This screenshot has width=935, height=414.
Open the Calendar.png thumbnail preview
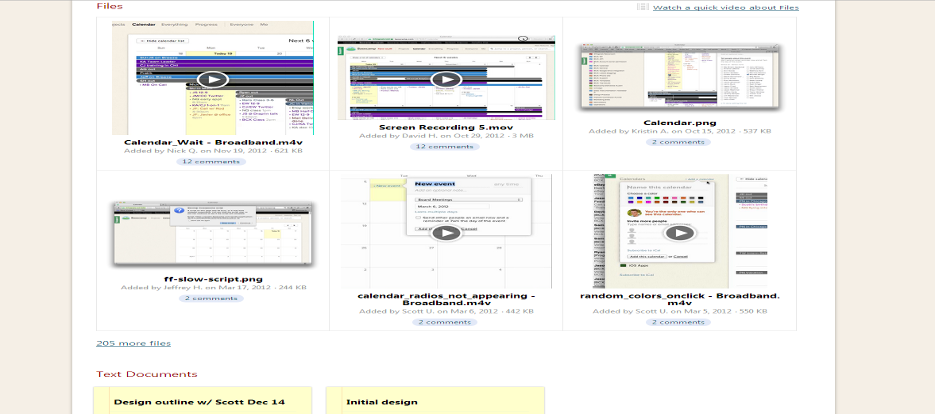point(680,76)
